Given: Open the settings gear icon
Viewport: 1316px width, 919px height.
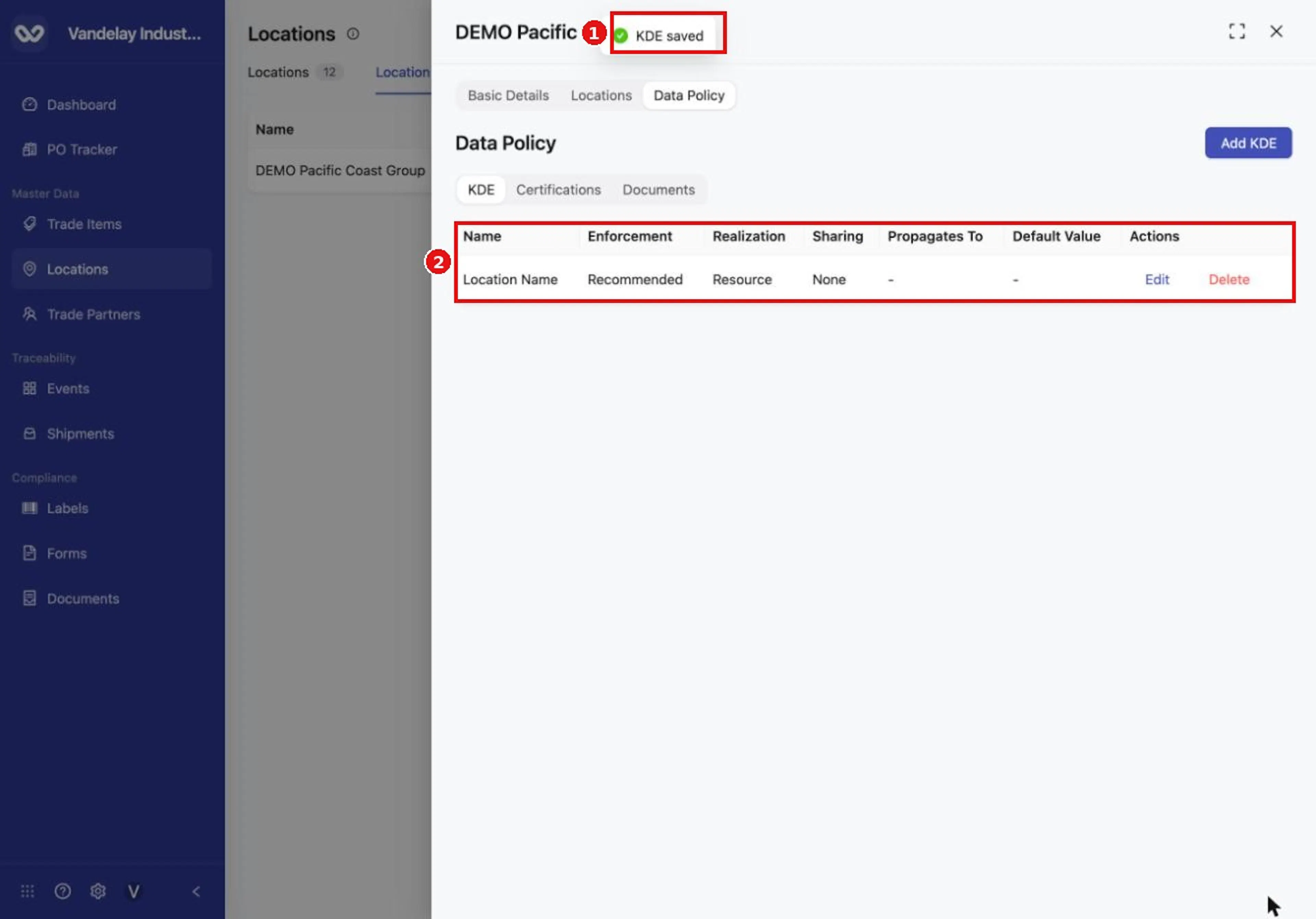Looking at the screenshot, I should [x=98, y=891].
